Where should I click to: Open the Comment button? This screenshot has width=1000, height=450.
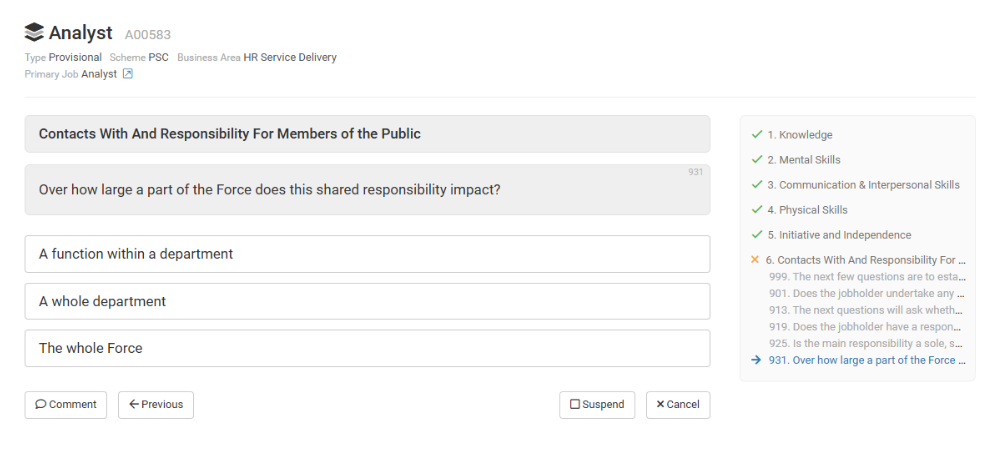(66, 405)
